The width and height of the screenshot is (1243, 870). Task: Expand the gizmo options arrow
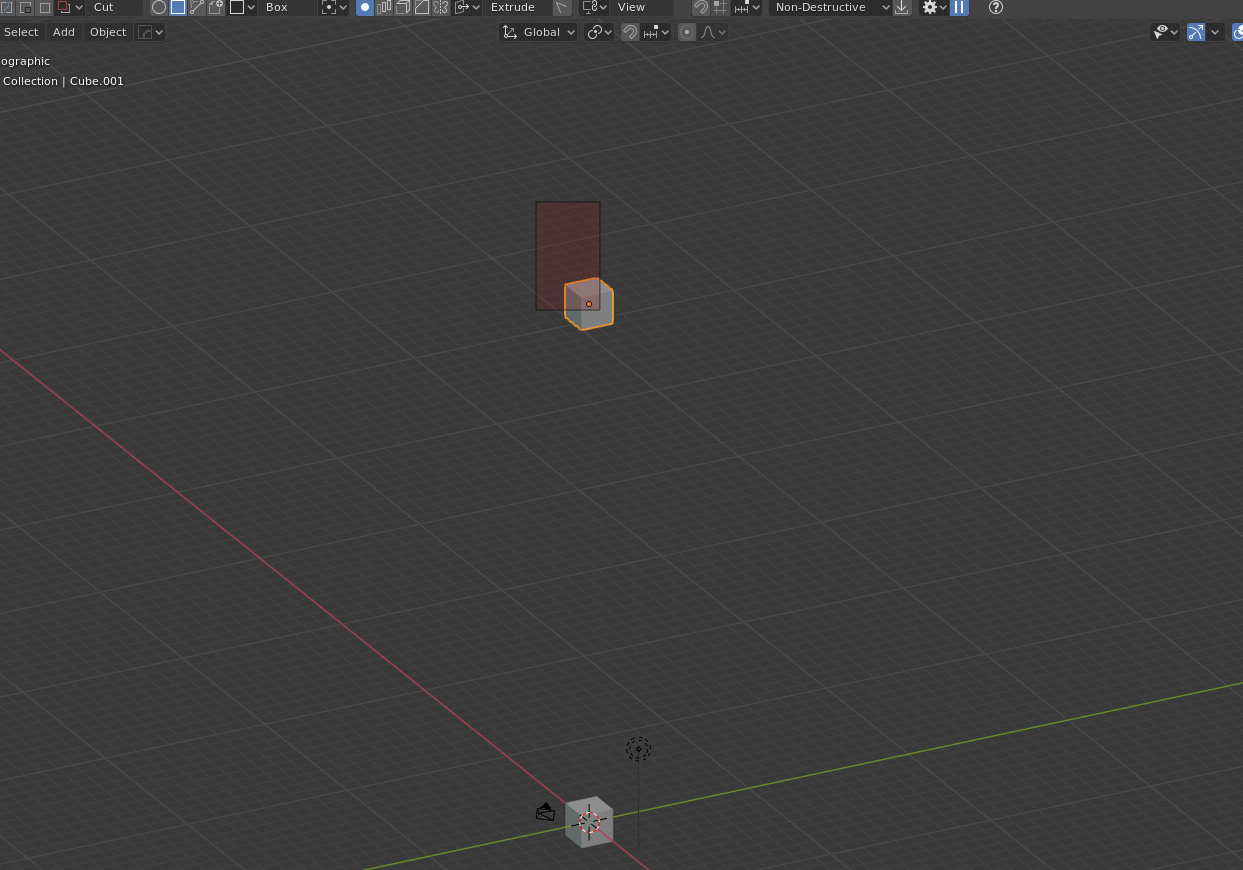1215,32
